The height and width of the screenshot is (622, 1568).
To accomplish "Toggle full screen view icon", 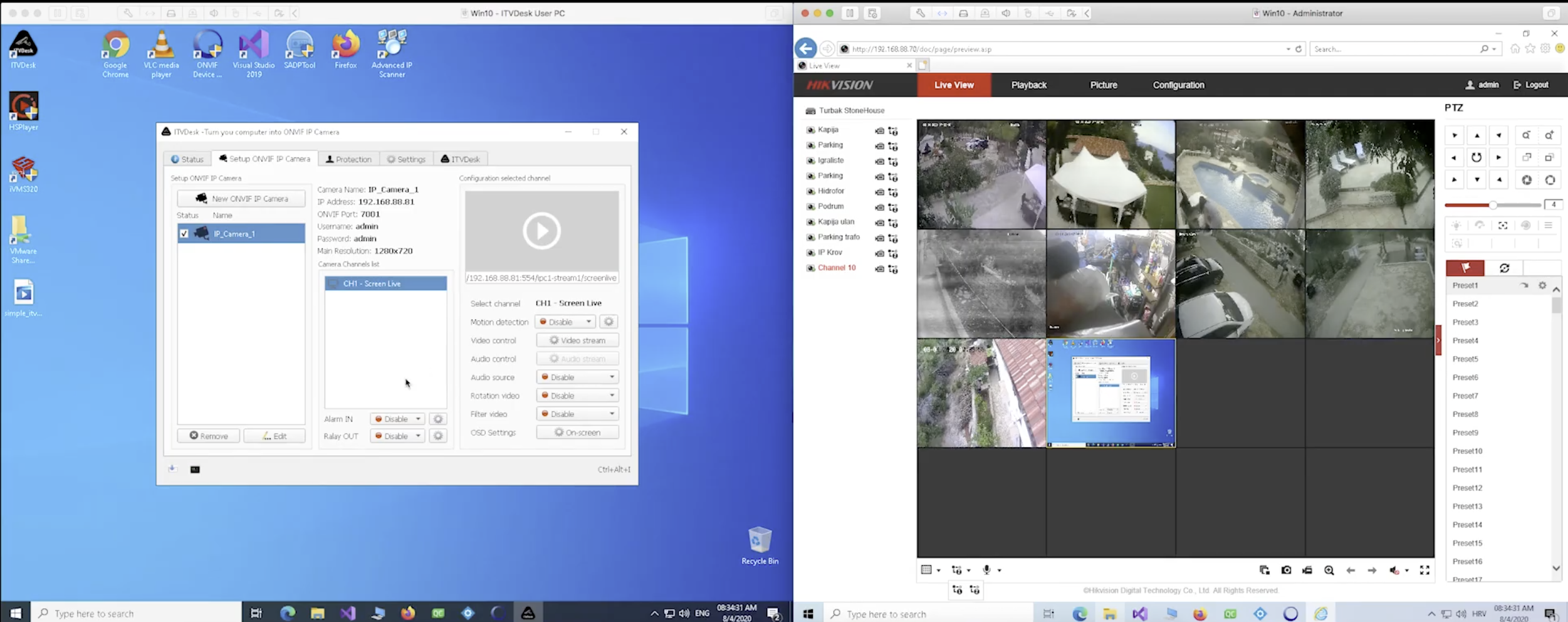I will [x=1424, y=570].
